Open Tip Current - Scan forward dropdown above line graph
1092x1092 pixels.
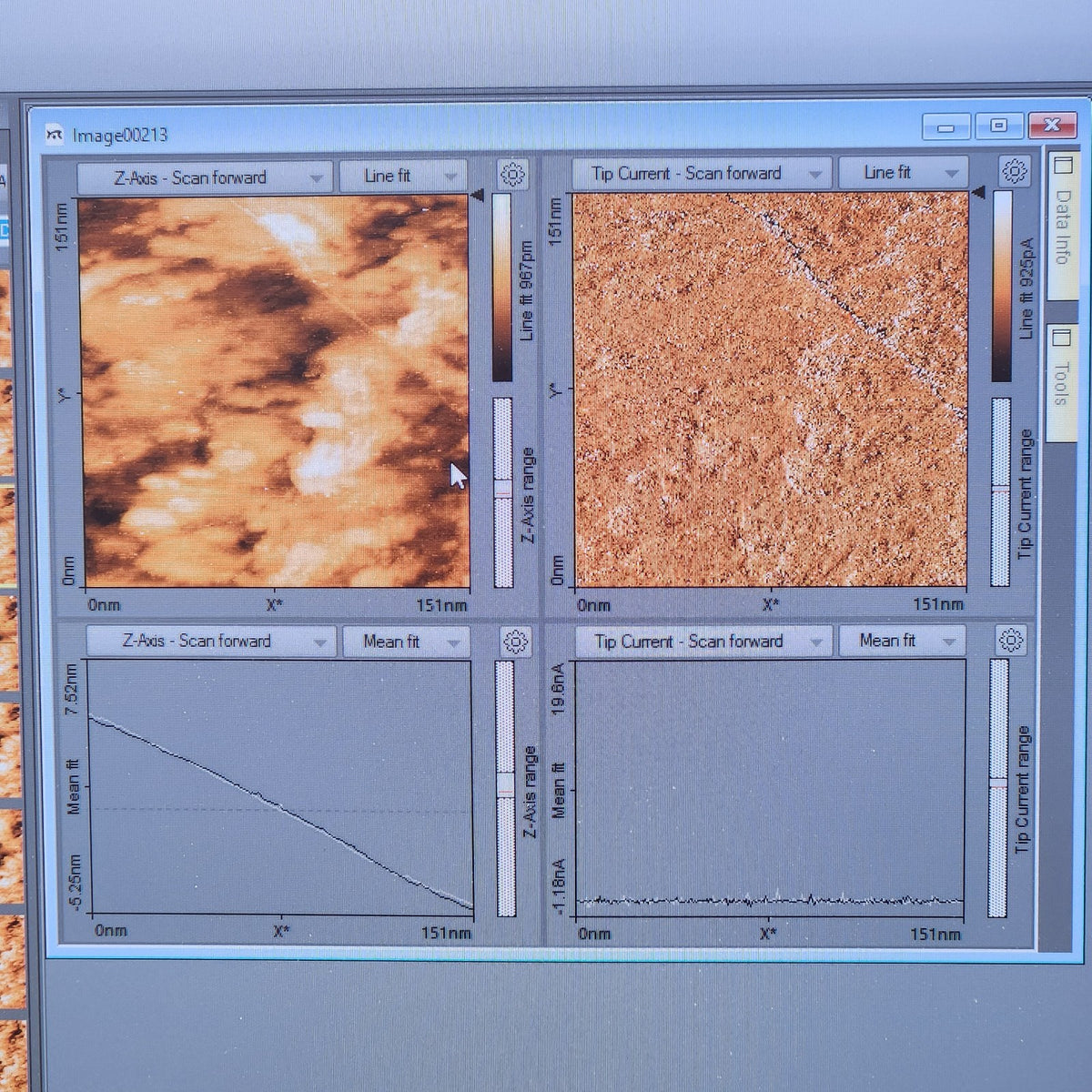point(703,642)
